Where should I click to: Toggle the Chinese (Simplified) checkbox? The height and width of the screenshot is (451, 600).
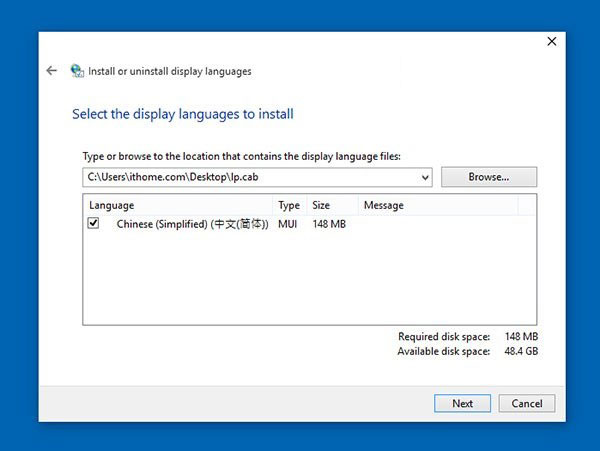pyautogui.click(x=94, y=224)
